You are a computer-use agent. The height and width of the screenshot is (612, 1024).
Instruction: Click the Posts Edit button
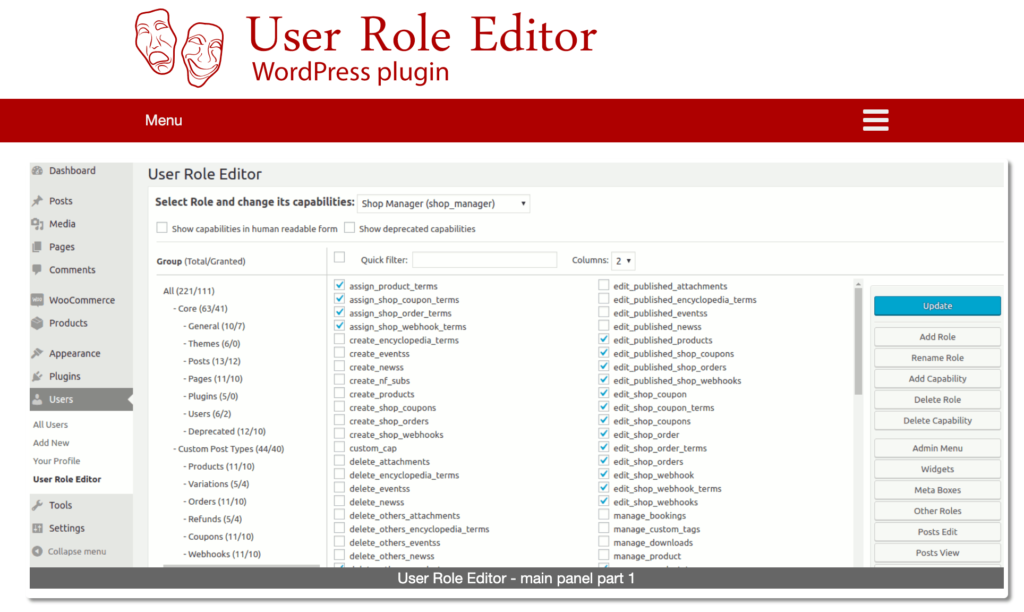pyautogui.click(x=937, y=532)
